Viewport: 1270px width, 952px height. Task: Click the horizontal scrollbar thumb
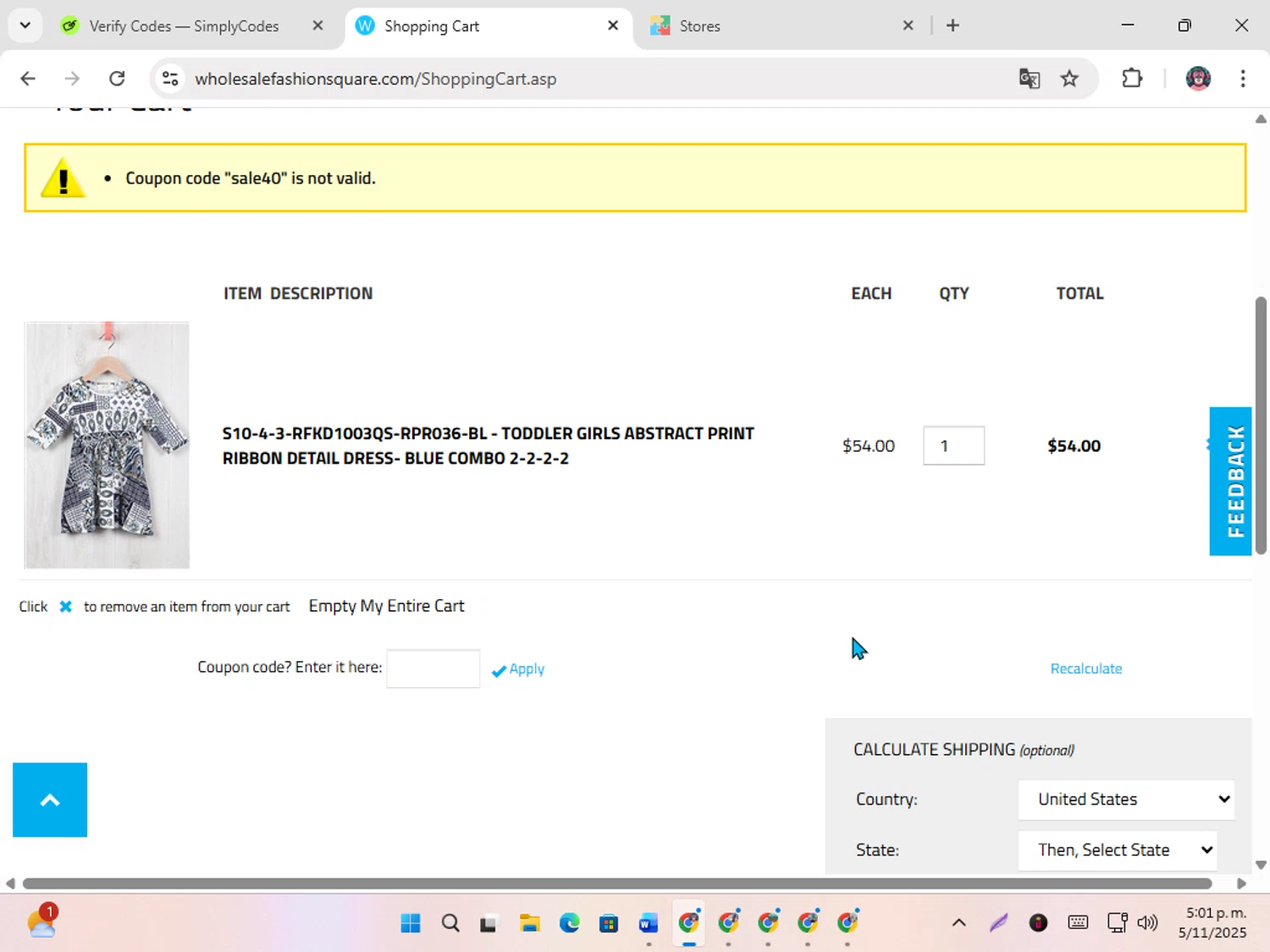pyautogui.click(x=617, y=883)
